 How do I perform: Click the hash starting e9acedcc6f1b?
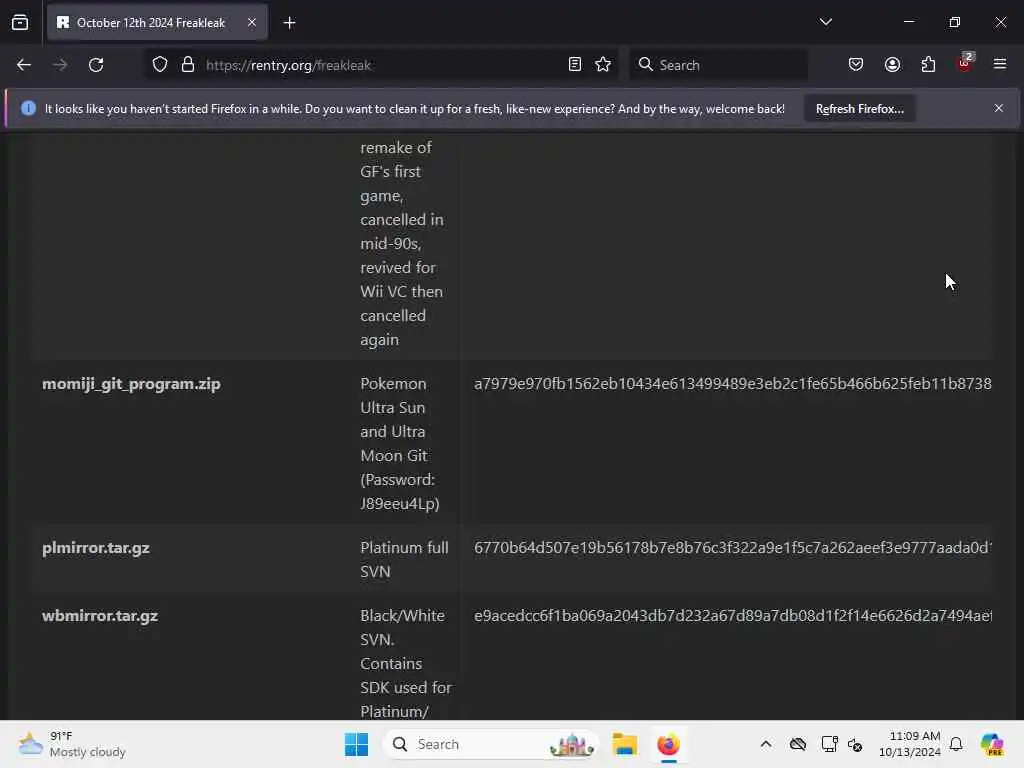coord(733,616)
